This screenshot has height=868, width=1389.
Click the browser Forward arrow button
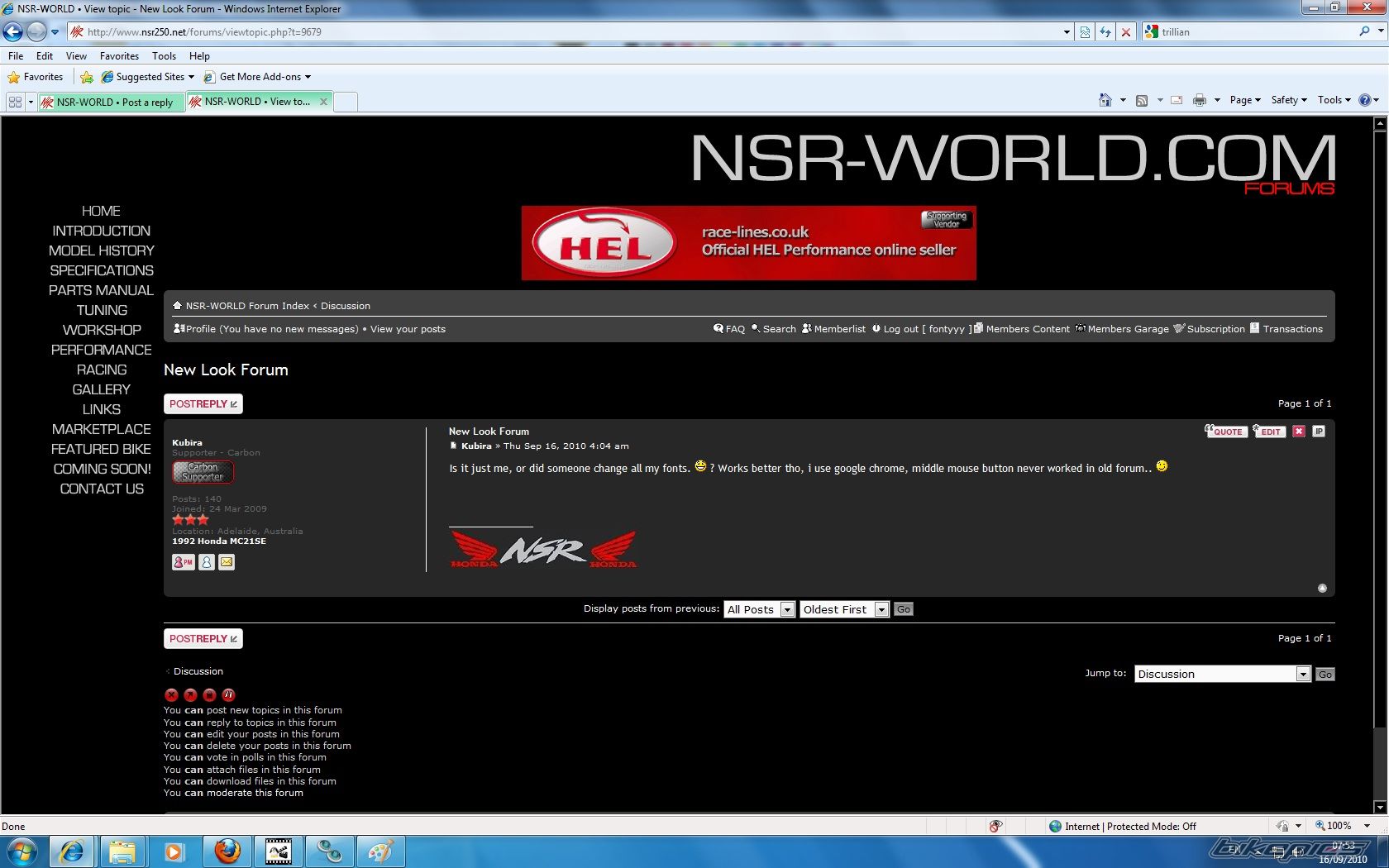tap(36, 31)
